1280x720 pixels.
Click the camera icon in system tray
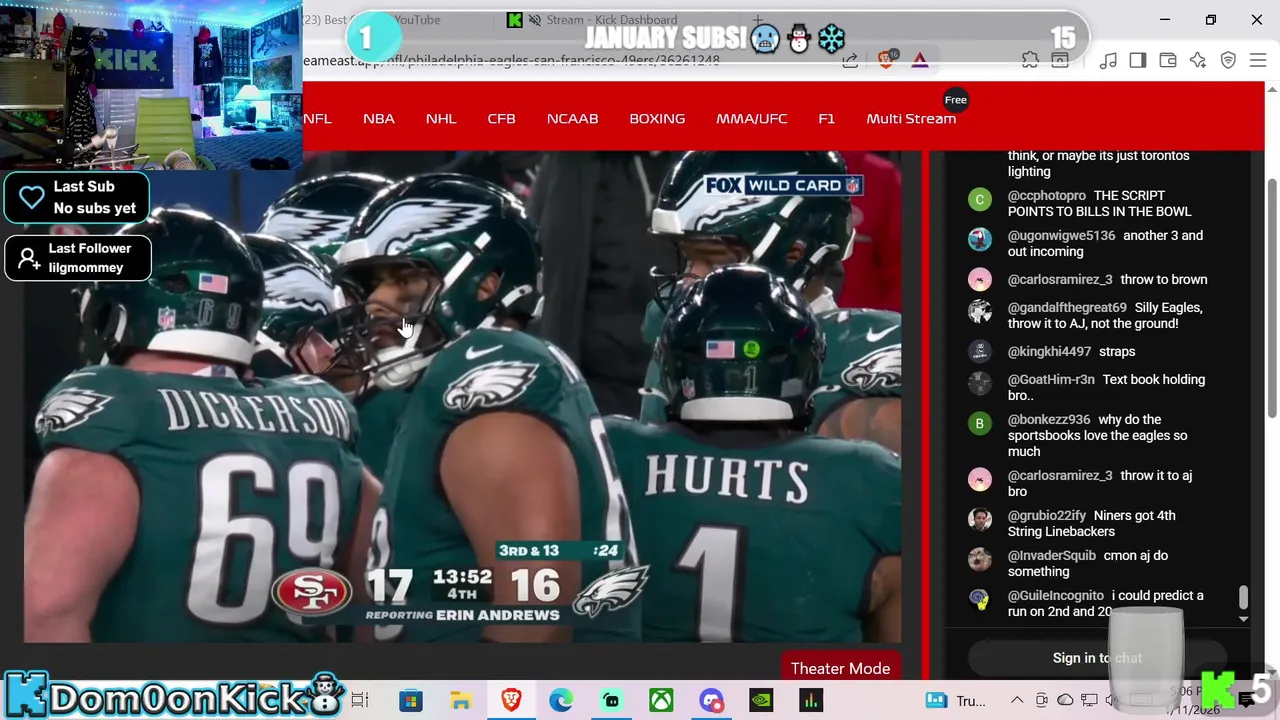[x=1041, y=700]
